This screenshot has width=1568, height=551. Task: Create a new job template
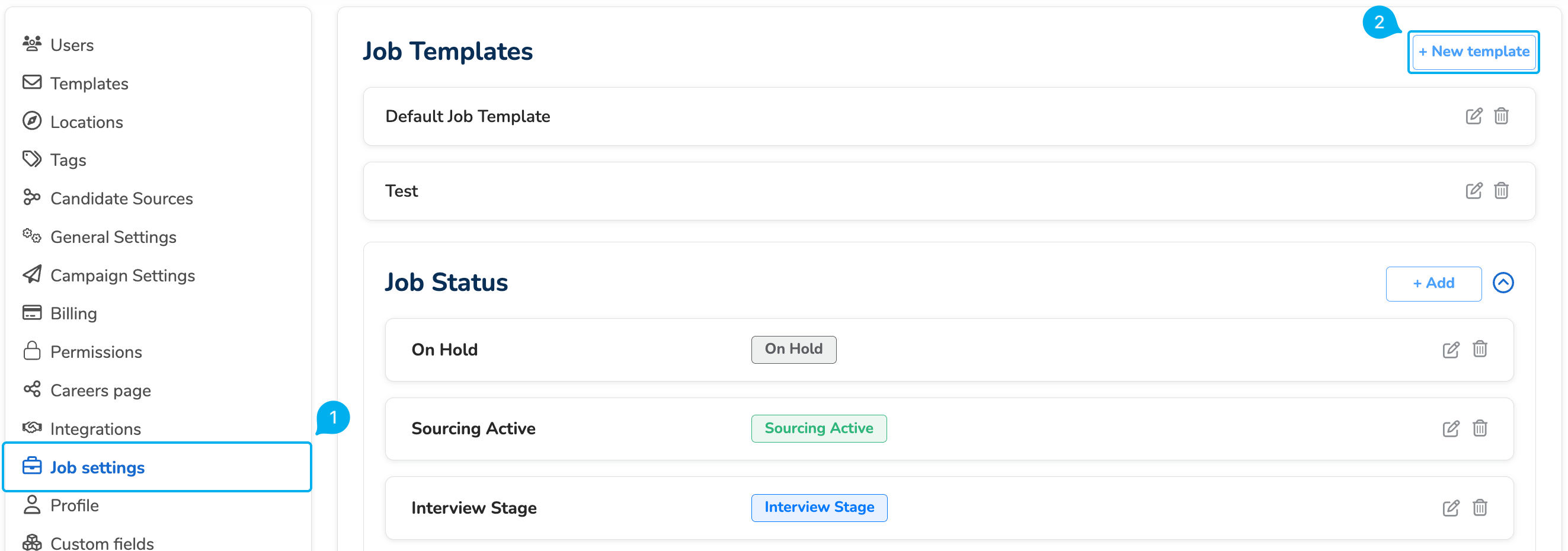(x=1473, y=52)
